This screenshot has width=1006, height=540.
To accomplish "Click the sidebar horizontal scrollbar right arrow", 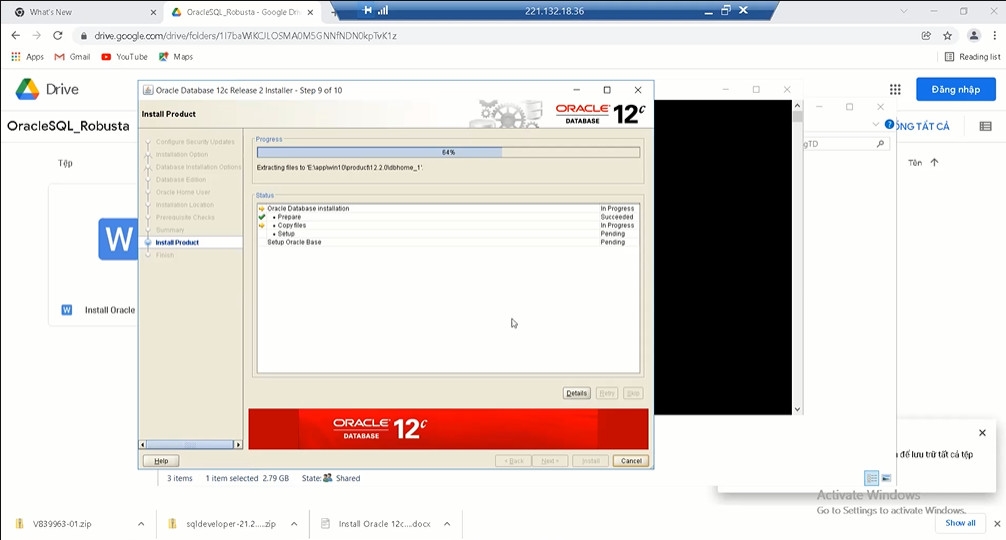I will point(238,444).
